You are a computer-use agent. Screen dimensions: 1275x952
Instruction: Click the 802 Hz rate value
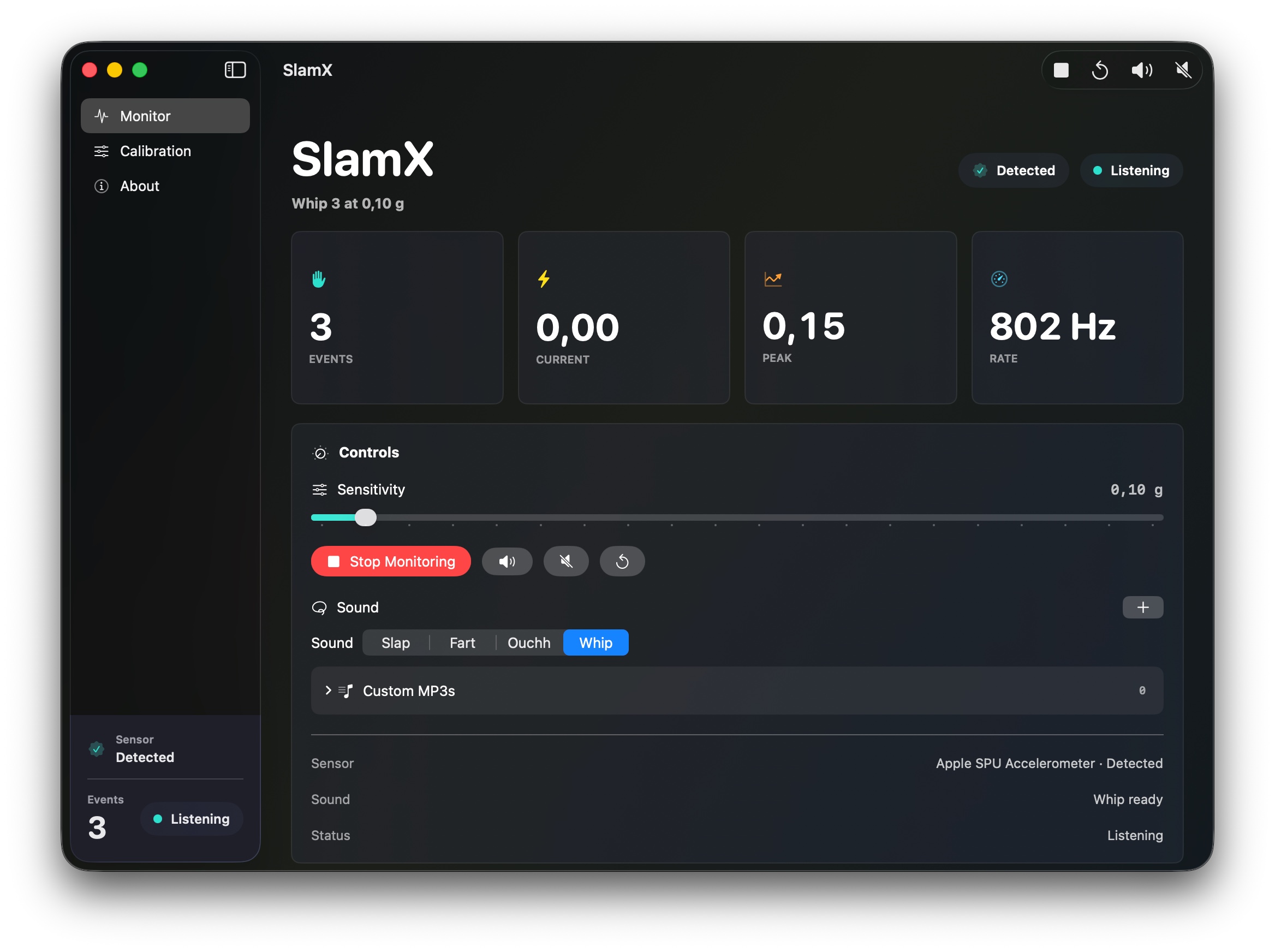pyautogui.click(x=1052, y=327)
